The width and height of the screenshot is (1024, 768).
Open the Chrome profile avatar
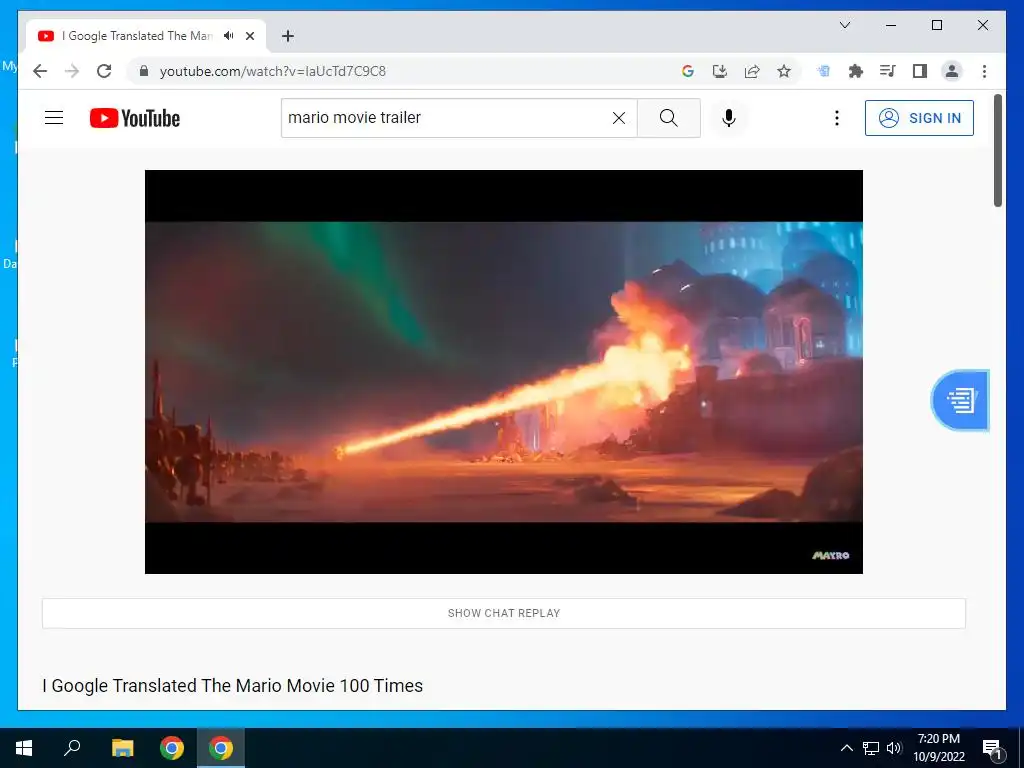pos(952,71)
